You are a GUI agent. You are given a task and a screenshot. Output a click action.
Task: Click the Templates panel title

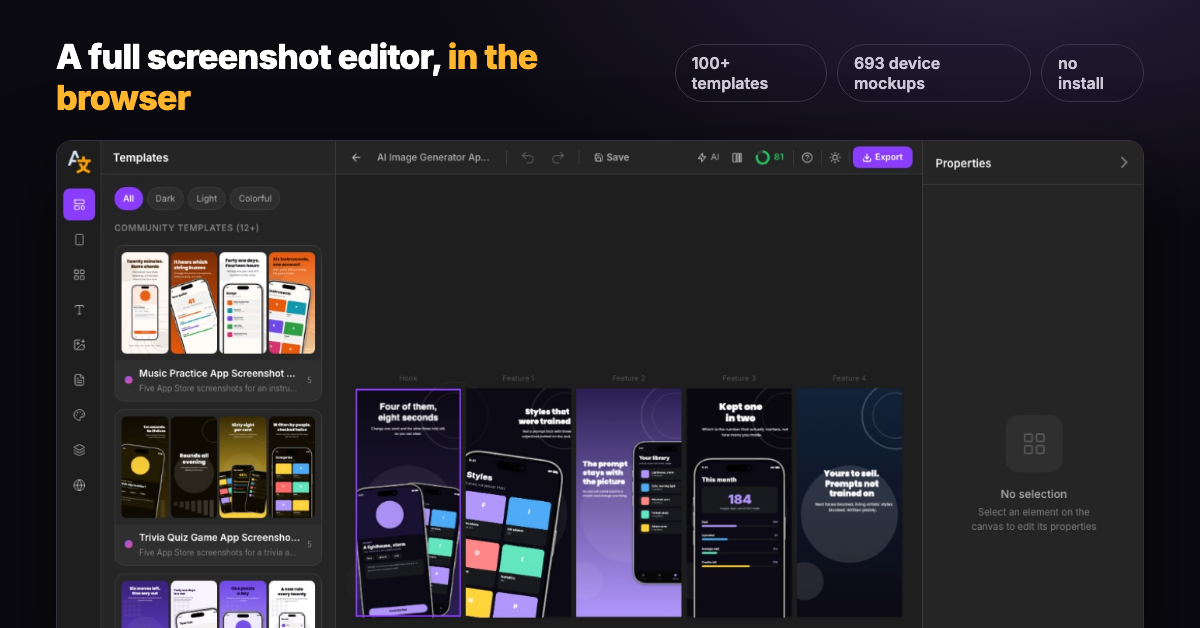coord(141,158)
